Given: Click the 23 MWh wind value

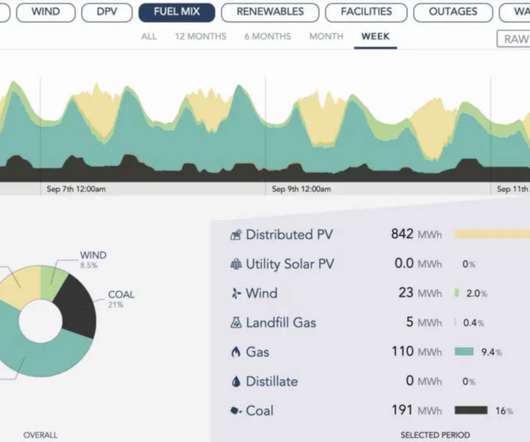Looking at the screenshot, I should (x=420, y=293).
